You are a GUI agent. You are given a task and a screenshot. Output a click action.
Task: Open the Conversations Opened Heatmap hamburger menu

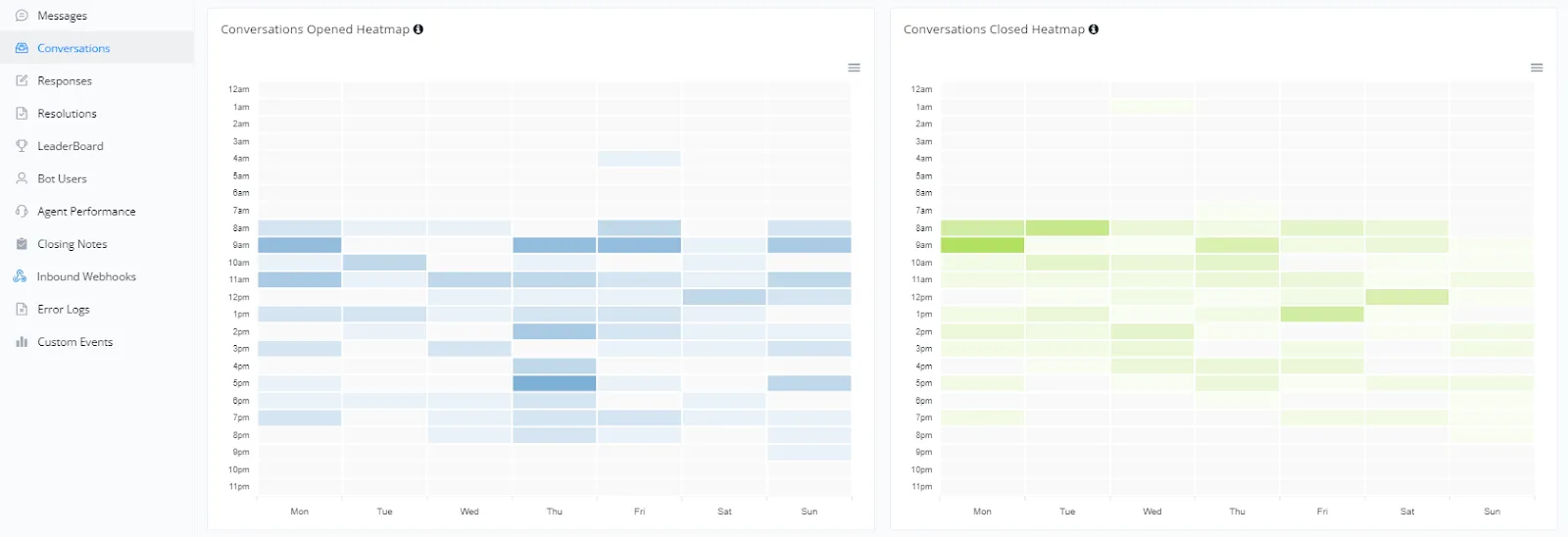(x=854, y=68)
